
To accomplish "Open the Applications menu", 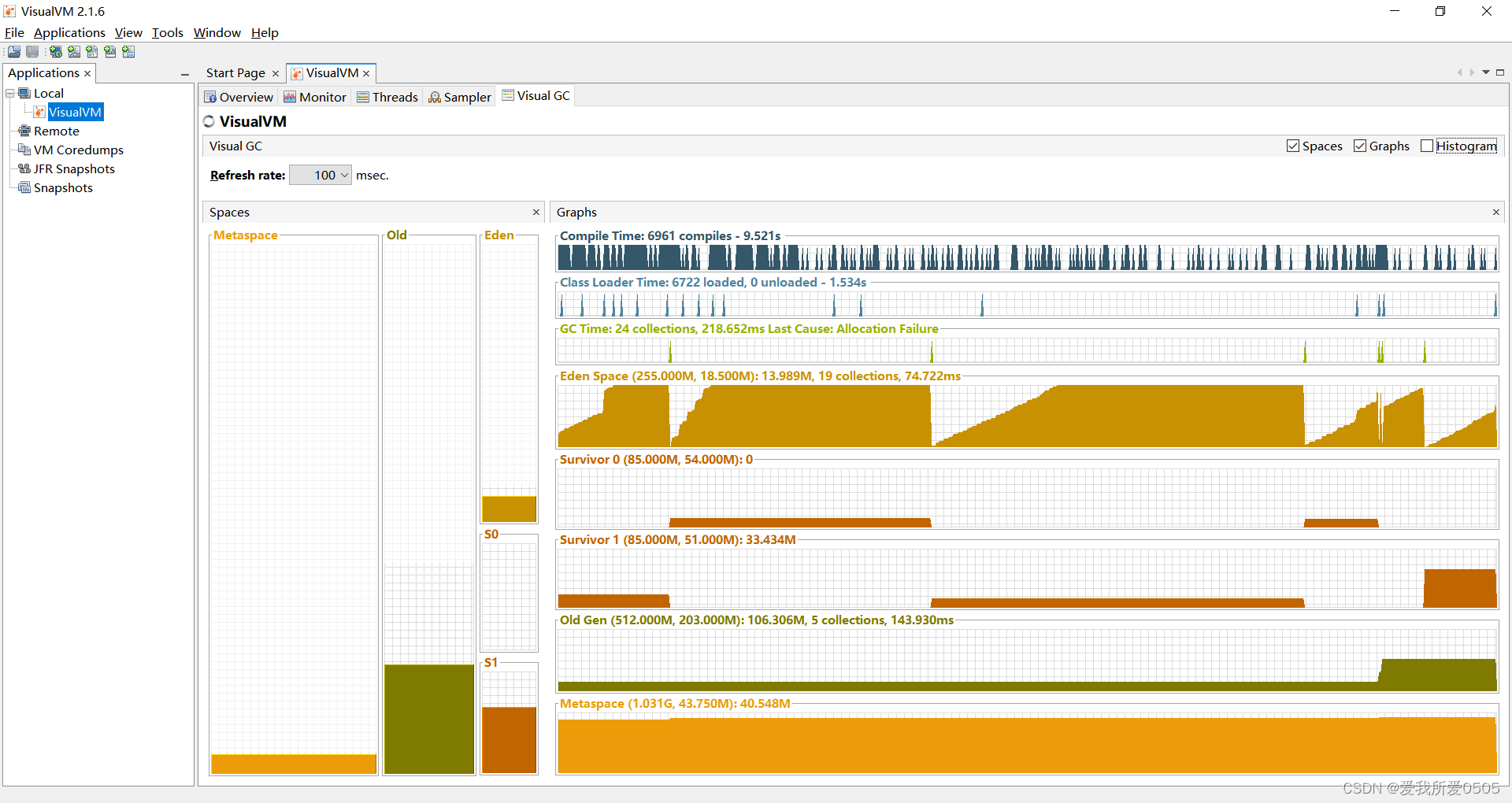I will (x=69, y=32).
